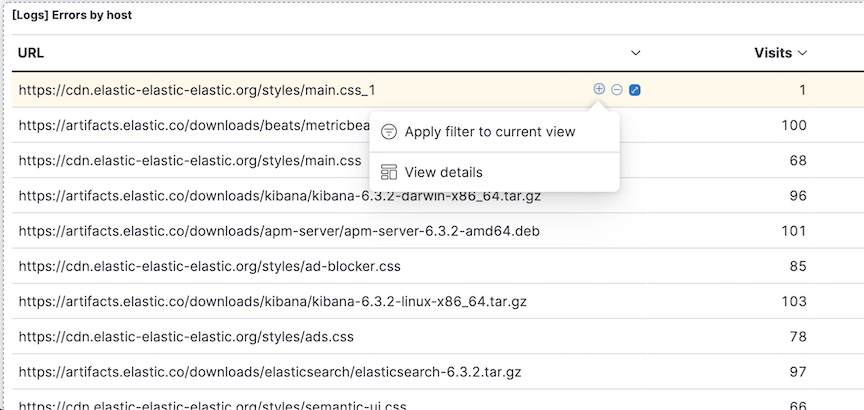Select the styles/main.css URL row
The height and width of the screenshot is (410, 864).
click(x=190, y=160)
